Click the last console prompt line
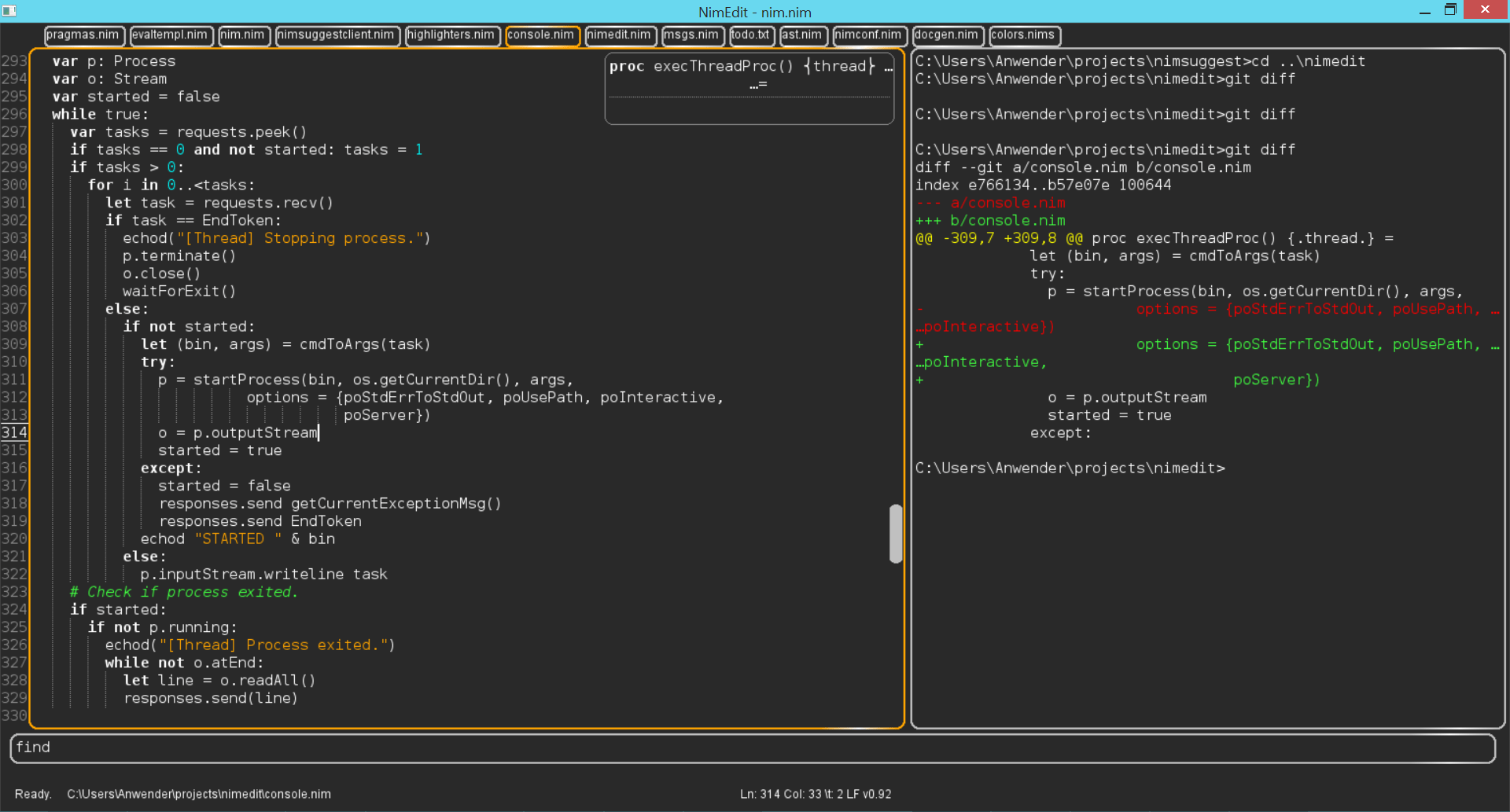This screenshot has height=812, width=1510. click(x=1070, y=468)
